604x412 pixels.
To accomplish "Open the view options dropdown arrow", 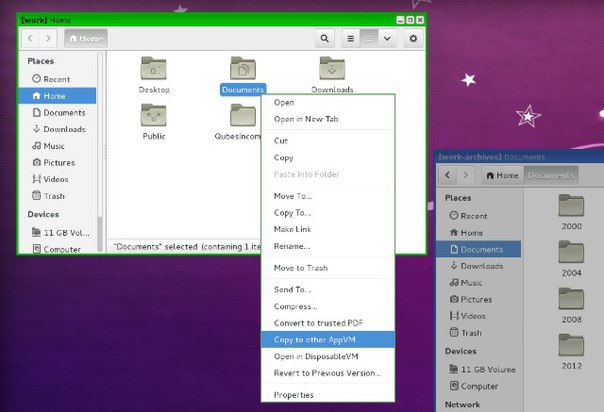I will tap(387, 38).
